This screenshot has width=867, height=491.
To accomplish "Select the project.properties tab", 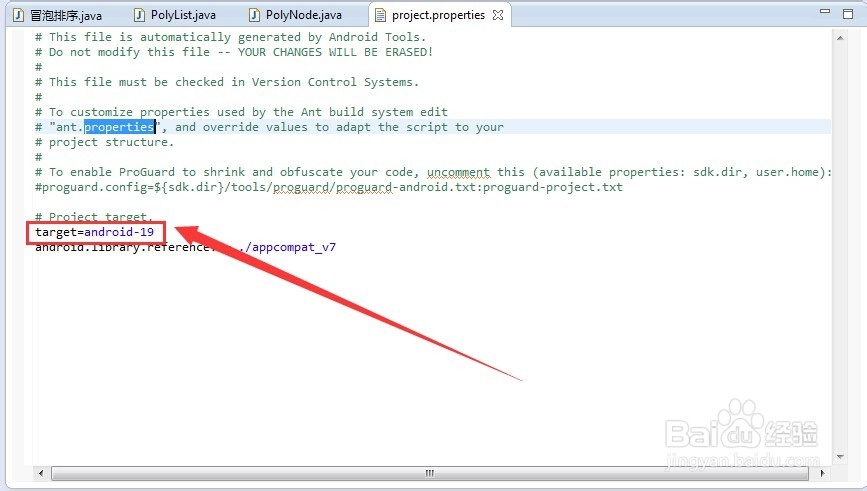I will pyautogui.click(x=438, y=15).
